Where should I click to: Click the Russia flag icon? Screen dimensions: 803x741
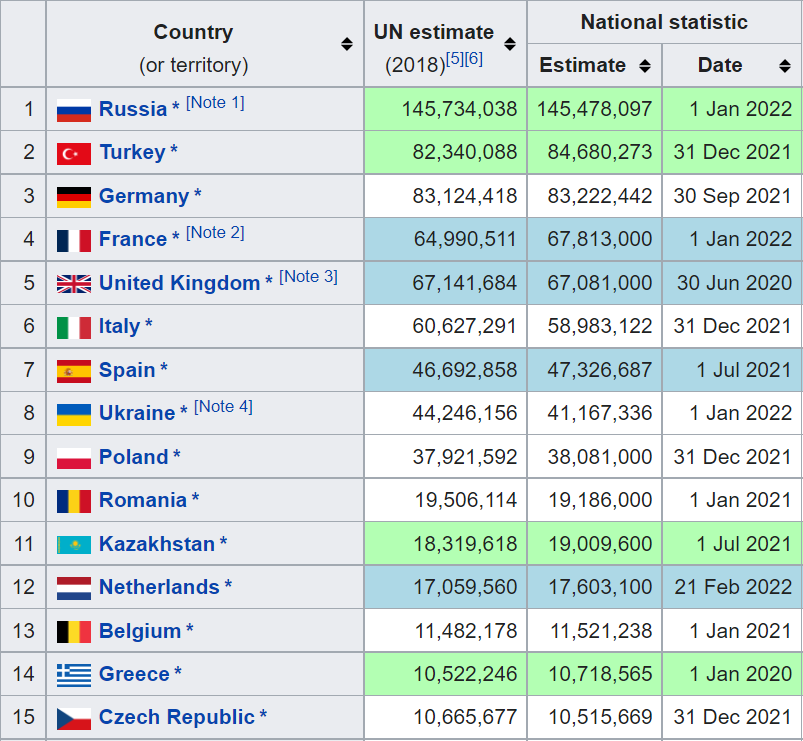pos(74,110)
